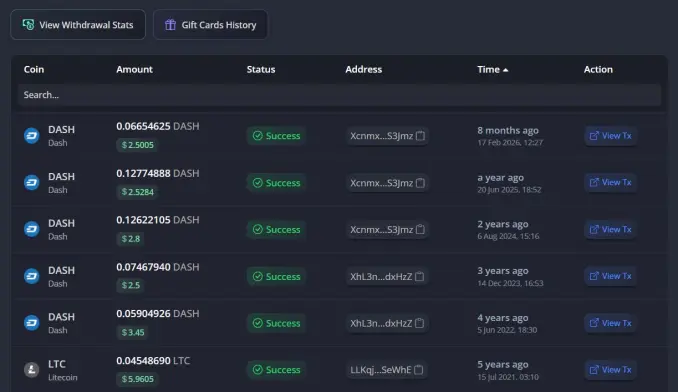Click the $2.8 value badge
This screenshot has height=392, width=678.
(x=131, y=239)
